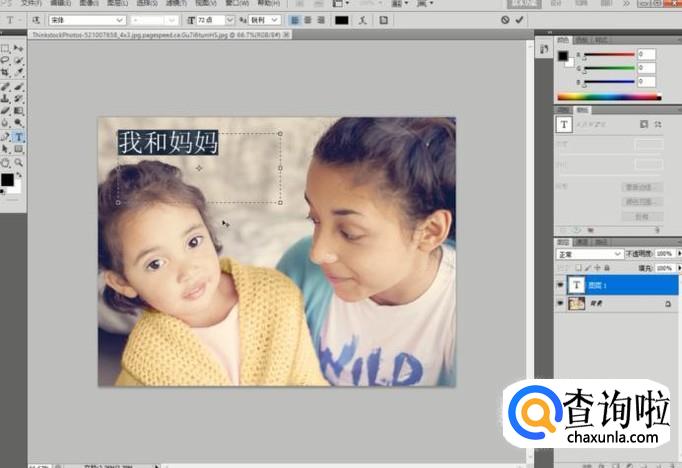682x468 pixels.
Task: Select the Rectangular Marquee tool
Action: tap(5, 48)
